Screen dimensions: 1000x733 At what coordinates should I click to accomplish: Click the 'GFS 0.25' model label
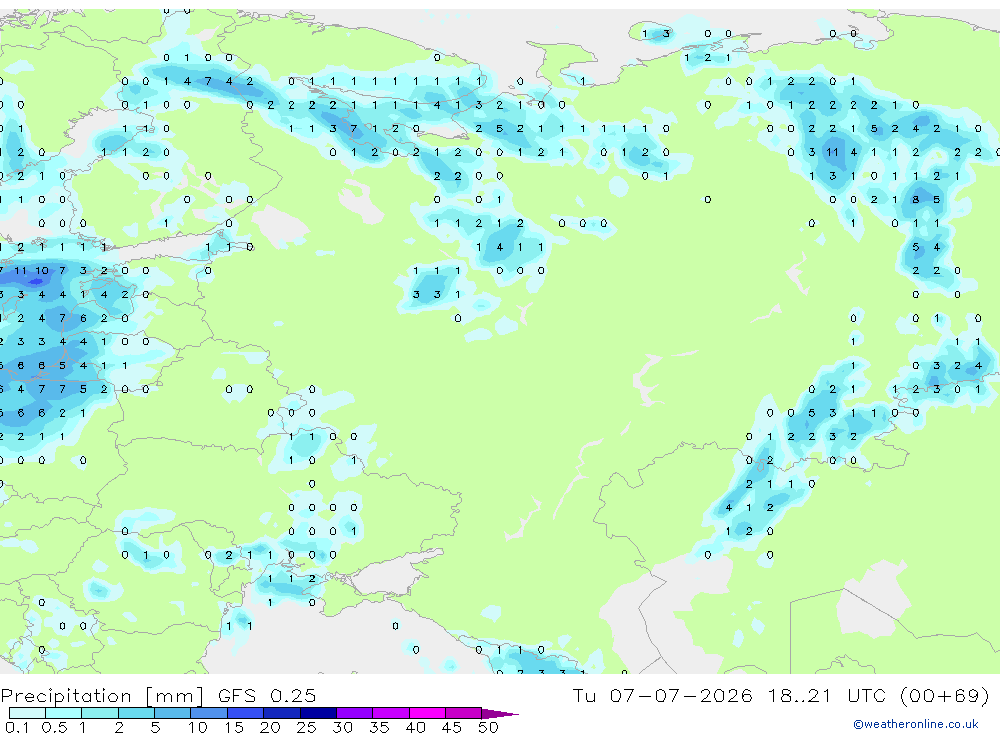pyautogui.click(x=267, y=695)
